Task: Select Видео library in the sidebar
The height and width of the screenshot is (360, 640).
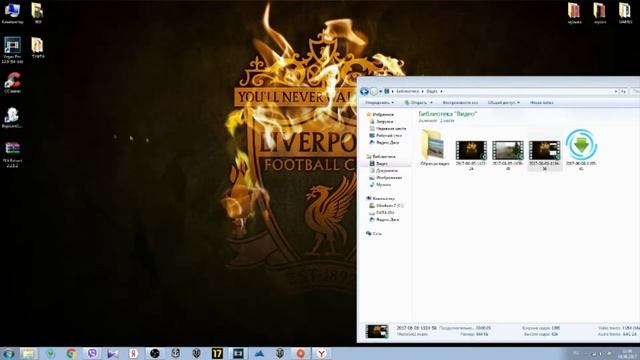Action: coord(379,164)
